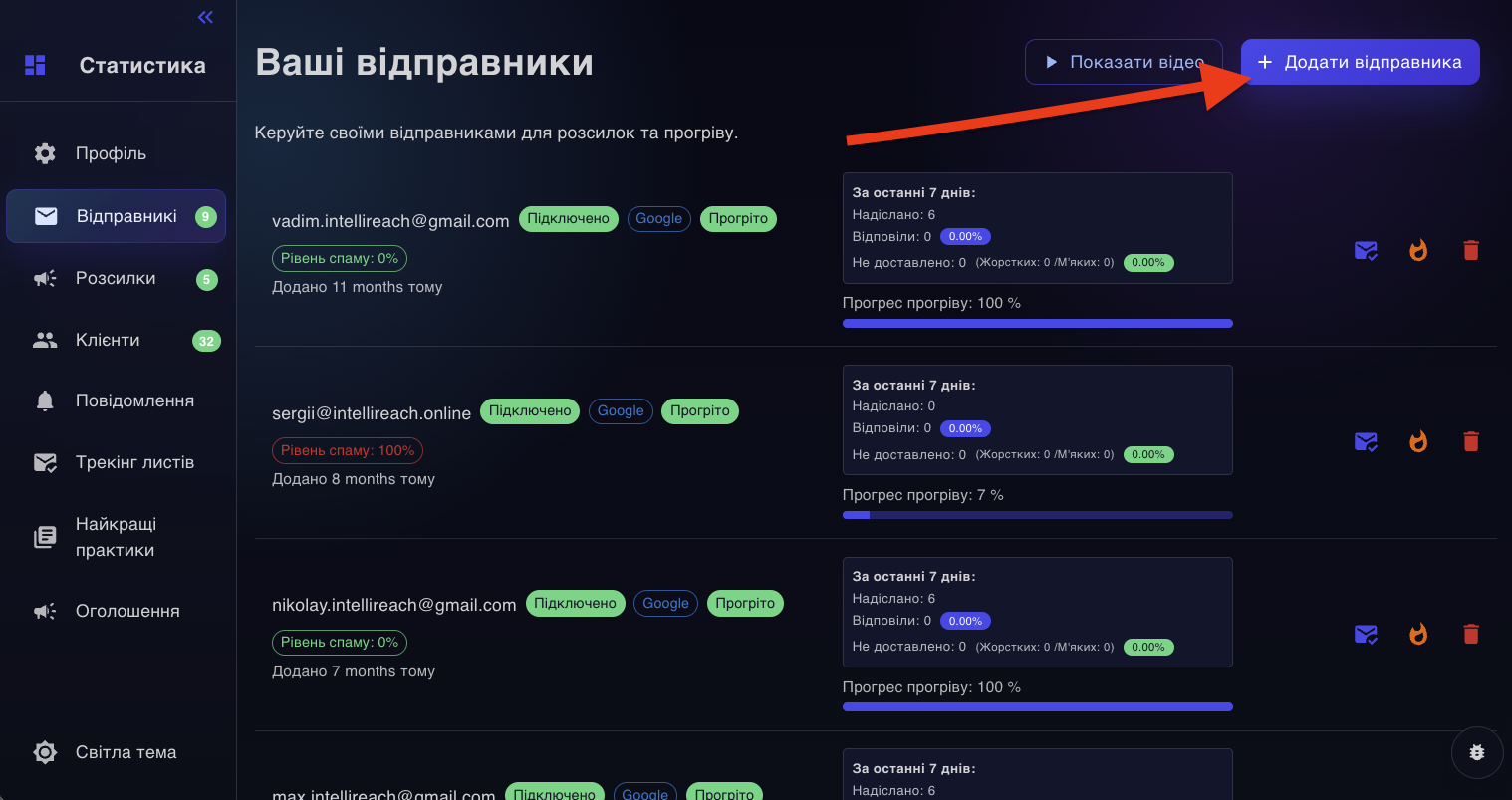Go to Клієнти section
Viewport: 1512px width, 800px height.
[x=108, y=340]
